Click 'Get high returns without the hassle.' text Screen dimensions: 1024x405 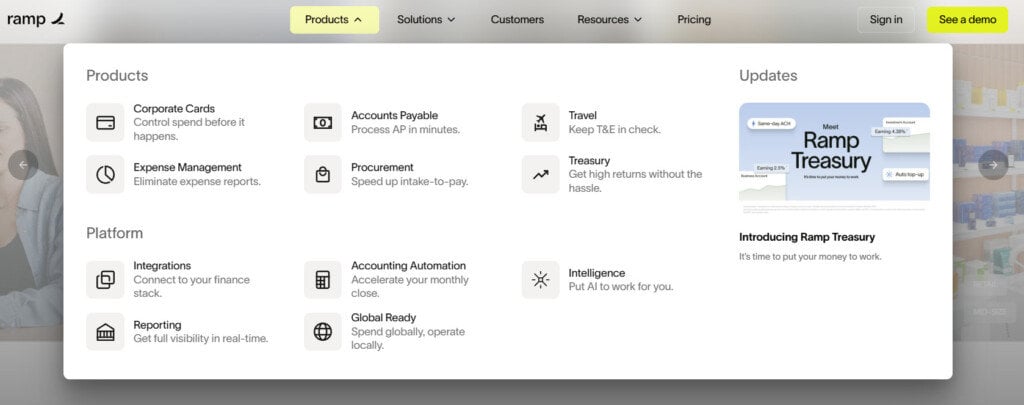(635, 181)
